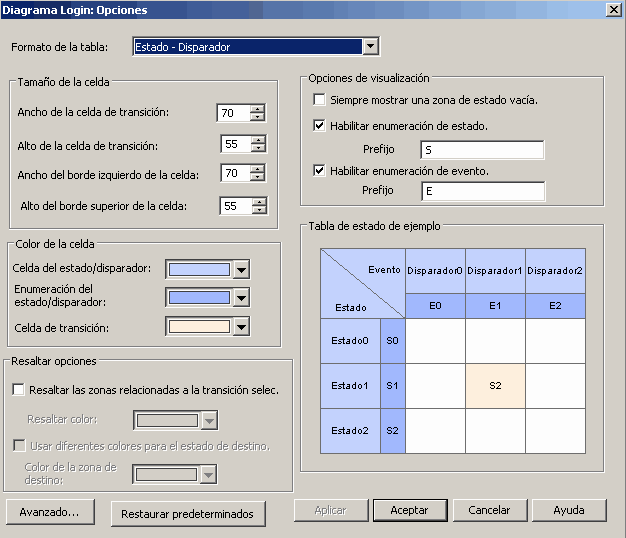Click the Estado2 row header
The width and height of the screenshot is (626, 538).
pyautogui.click(x=350, y=431)
